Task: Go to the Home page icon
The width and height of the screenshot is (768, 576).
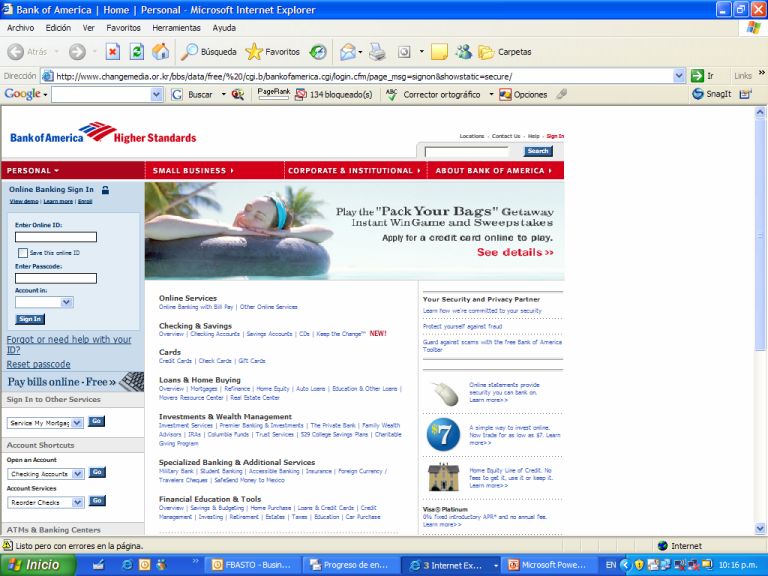Action: [x=160, y=51]
